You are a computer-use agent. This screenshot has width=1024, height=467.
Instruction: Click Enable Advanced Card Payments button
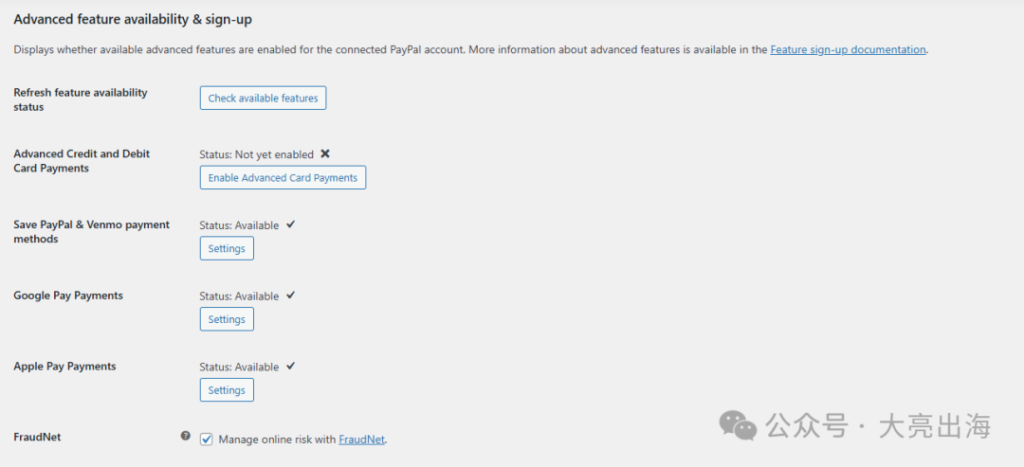point(283,178)
